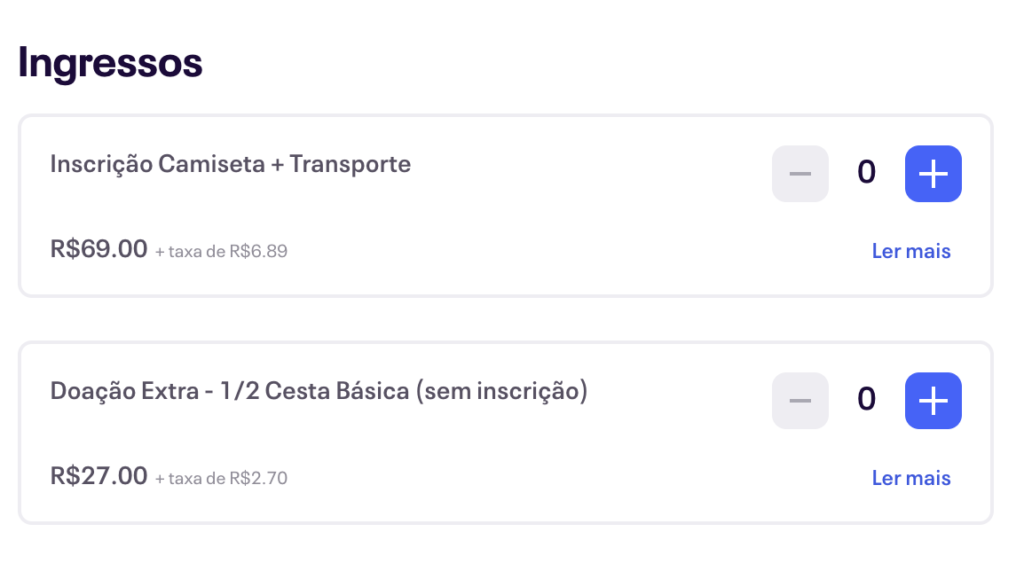Select the quantity value for Doação Extra
The height and width of the screenshot is (571, 1024).
(x=866, y=400)
